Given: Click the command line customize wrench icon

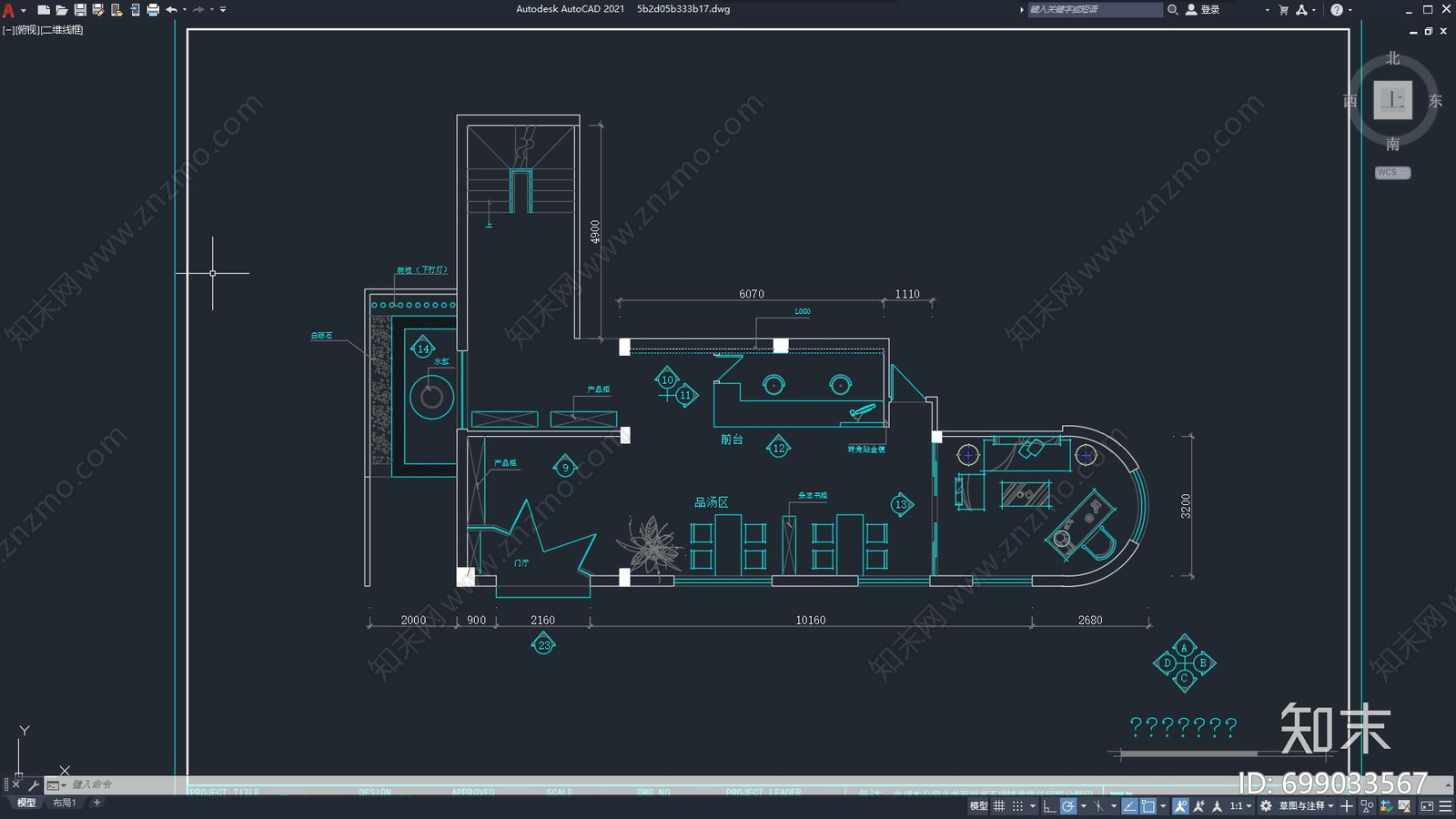Looking at the screenshot, I should click(34, 784).
